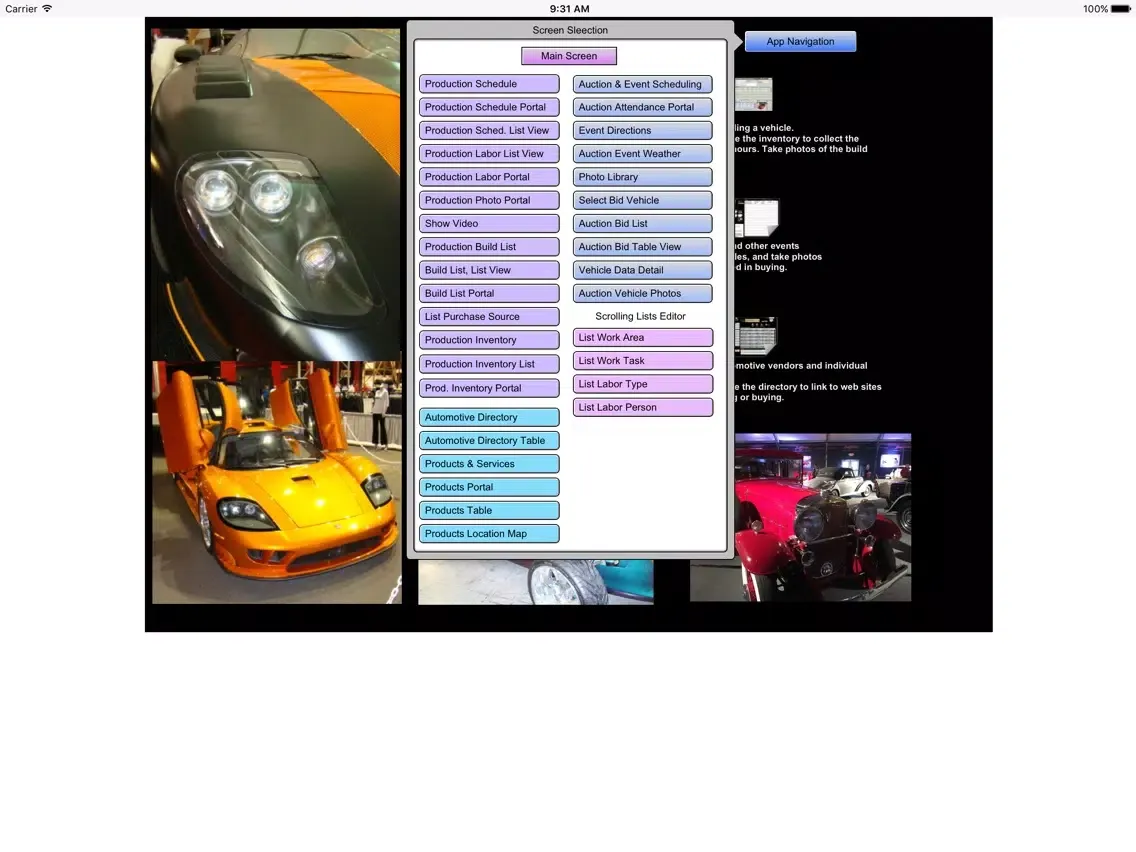Screen dimensions: 1136x852
Task: Go to Production Schedule Portal
Action: (489, 107)
